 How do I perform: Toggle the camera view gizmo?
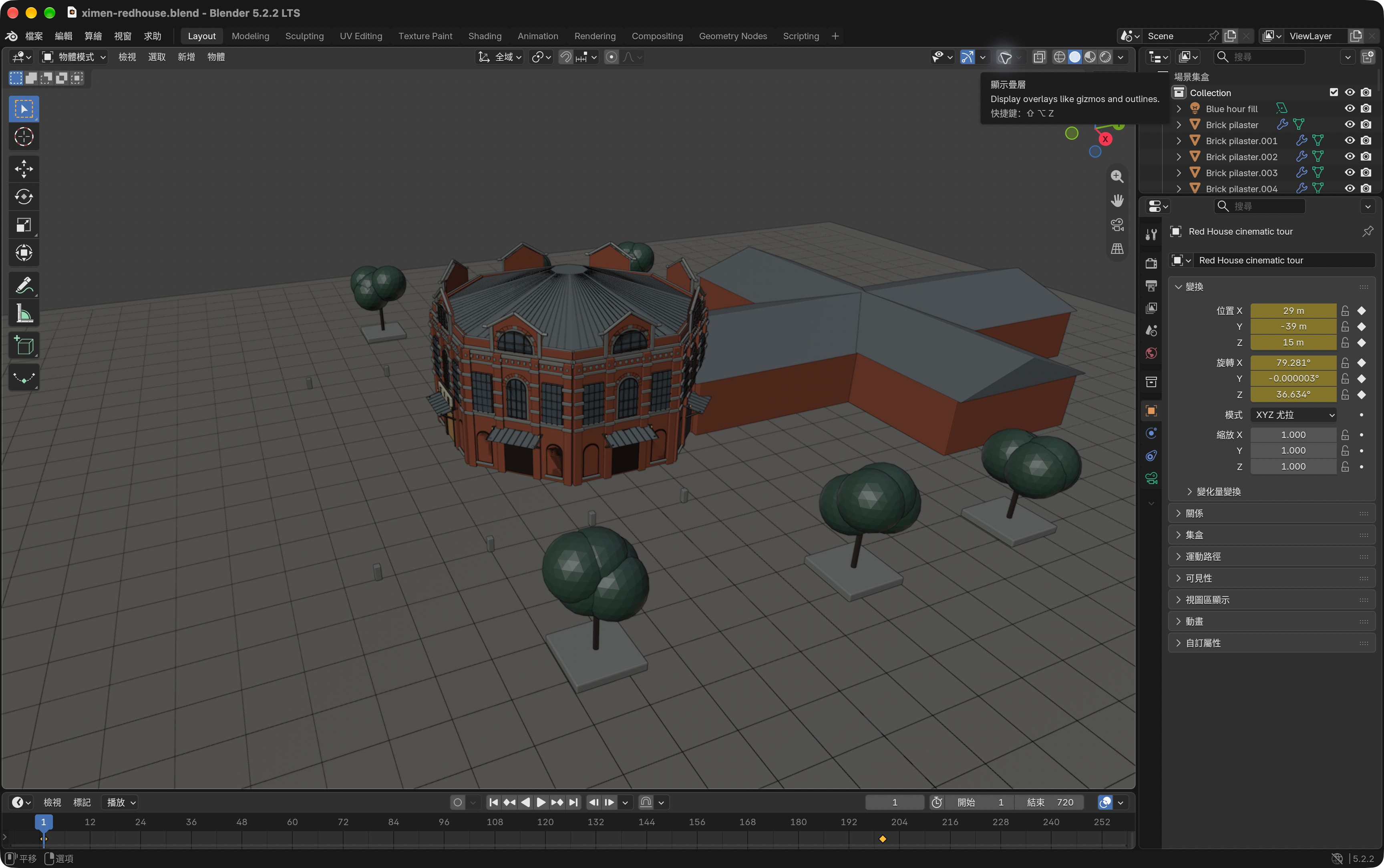pyautogui.click(x=1117, y=225)
